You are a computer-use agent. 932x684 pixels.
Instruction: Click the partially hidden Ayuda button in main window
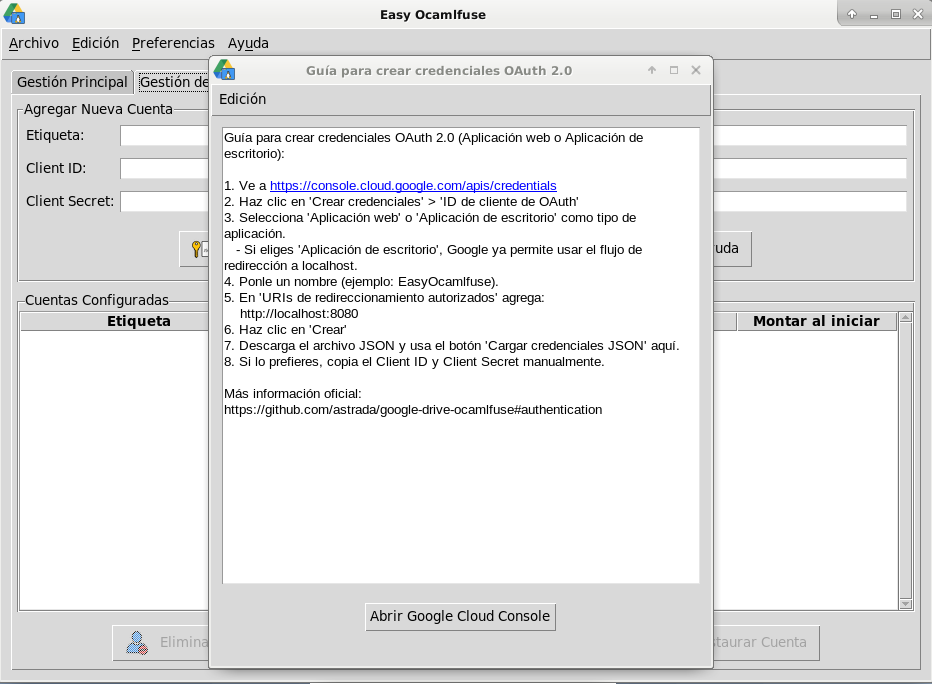pos(732,248)
